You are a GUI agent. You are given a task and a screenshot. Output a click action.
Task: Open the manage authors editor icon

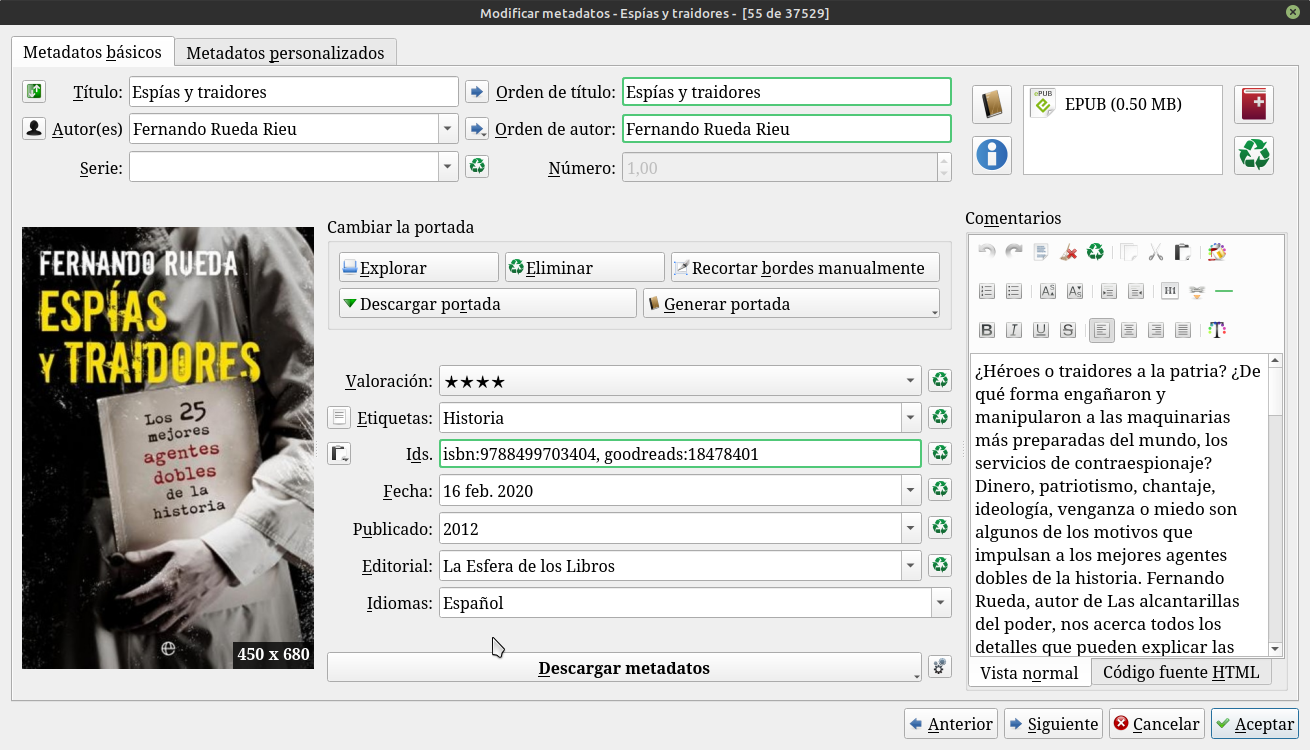point(34,129)
